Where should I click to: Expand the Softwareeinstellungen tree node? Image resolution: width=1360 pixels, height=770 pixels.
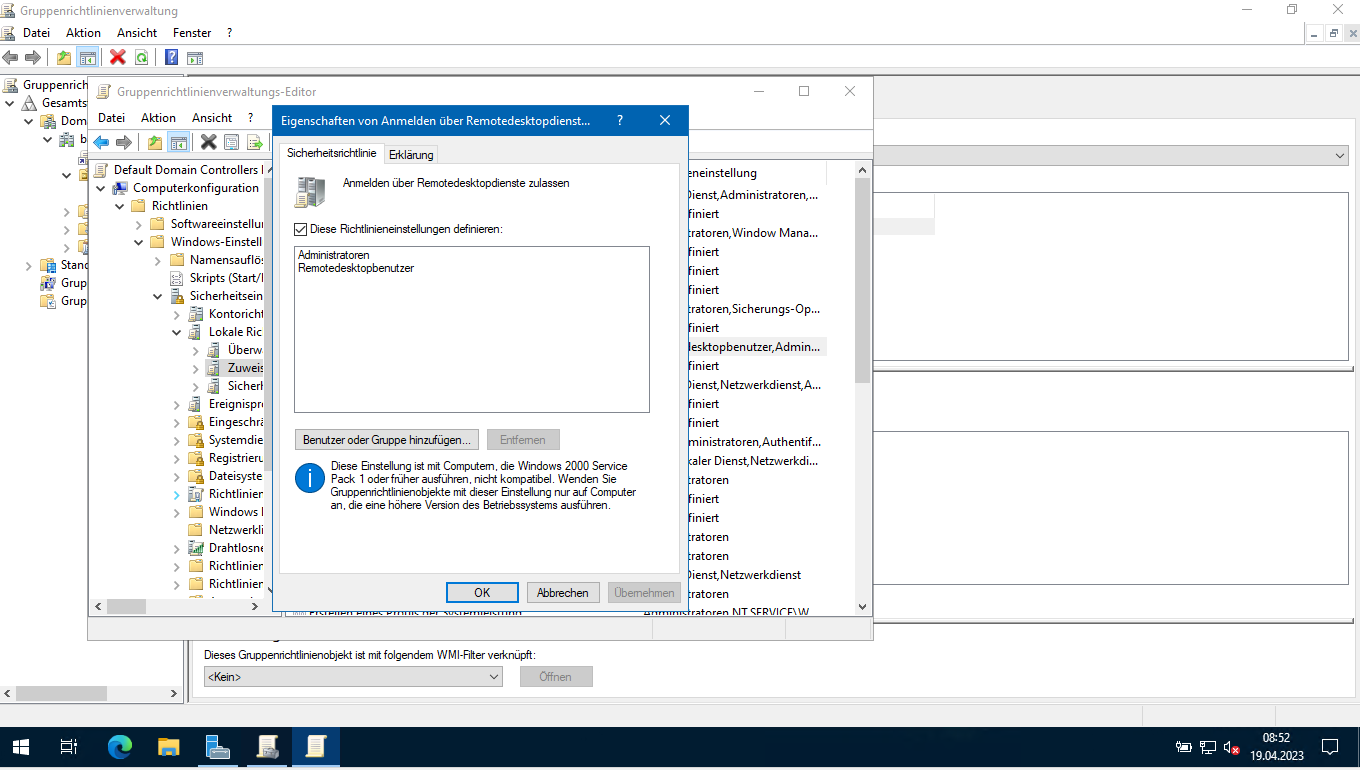[139, 224]
